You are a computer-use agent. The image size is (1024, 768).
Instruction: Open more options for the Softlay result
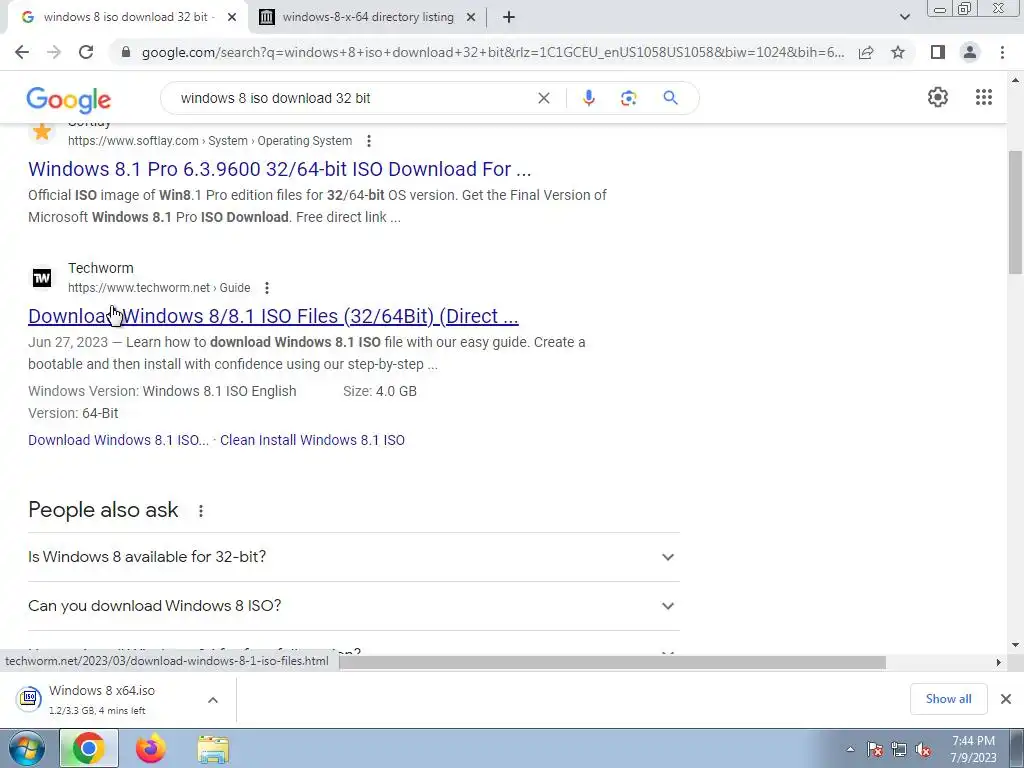(369, 140)
